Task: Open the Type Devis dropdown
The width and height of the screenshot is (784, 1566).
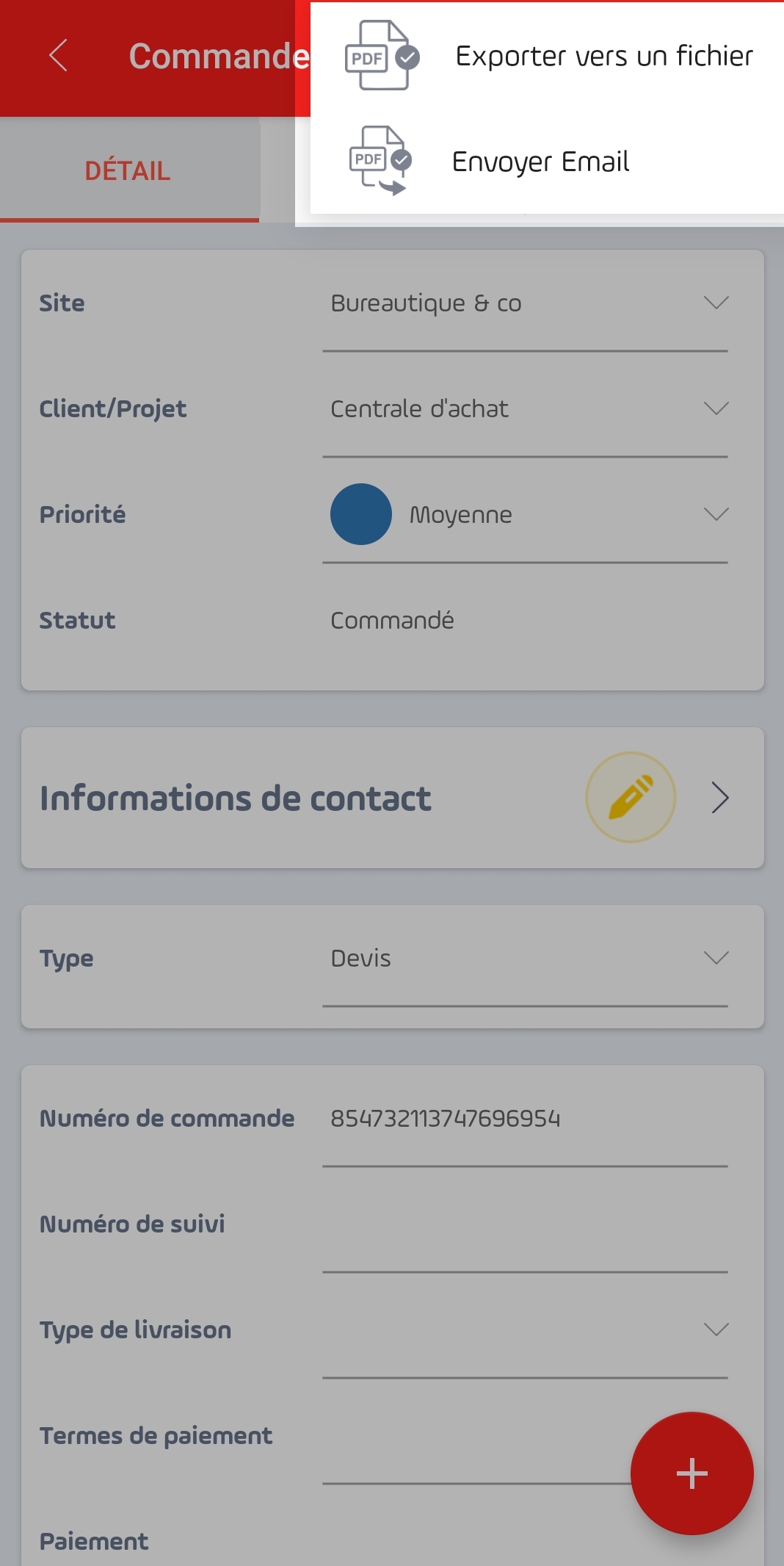Action: [525, 959]
